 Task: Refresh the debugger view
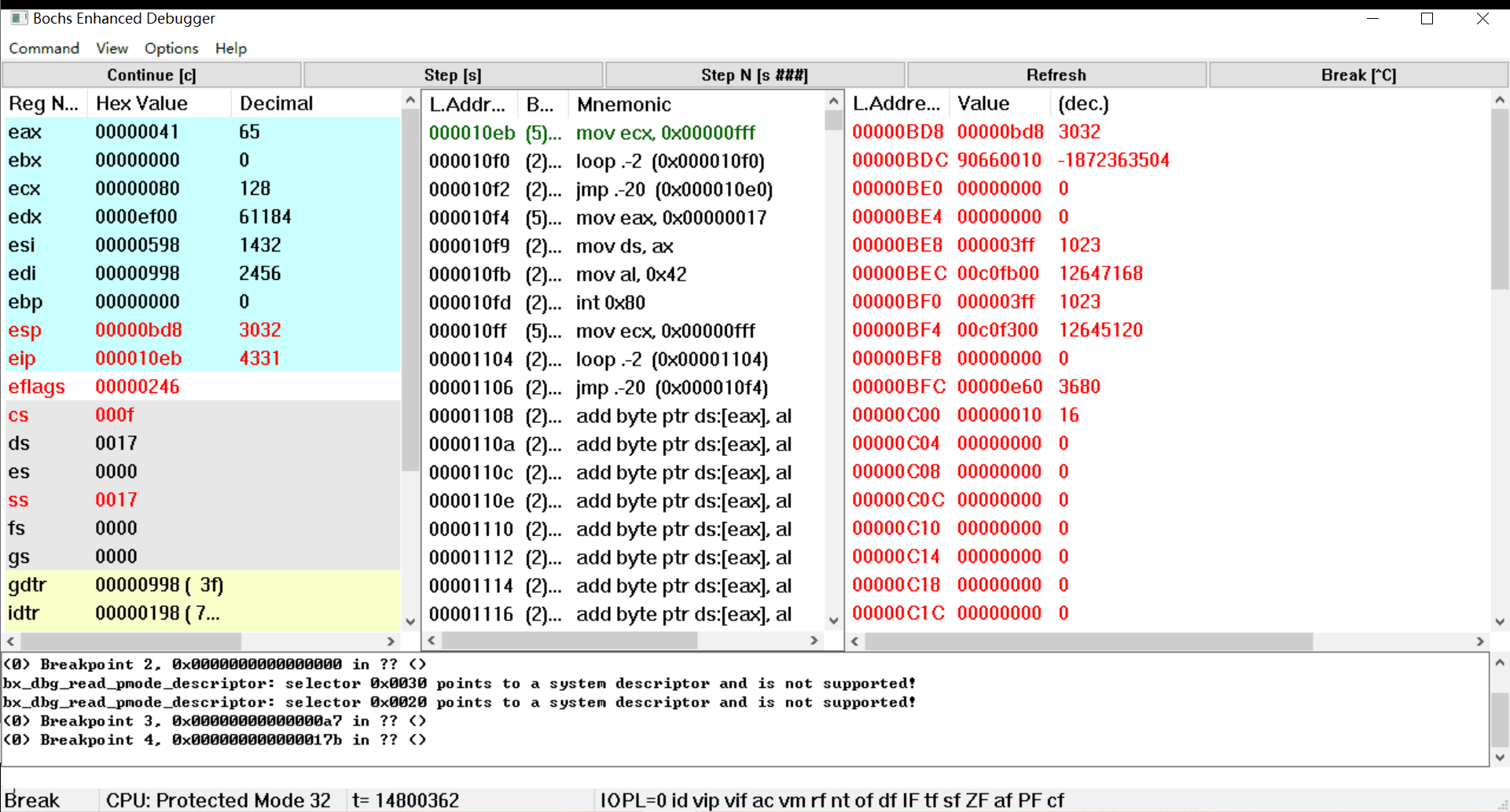[1056, 75]
